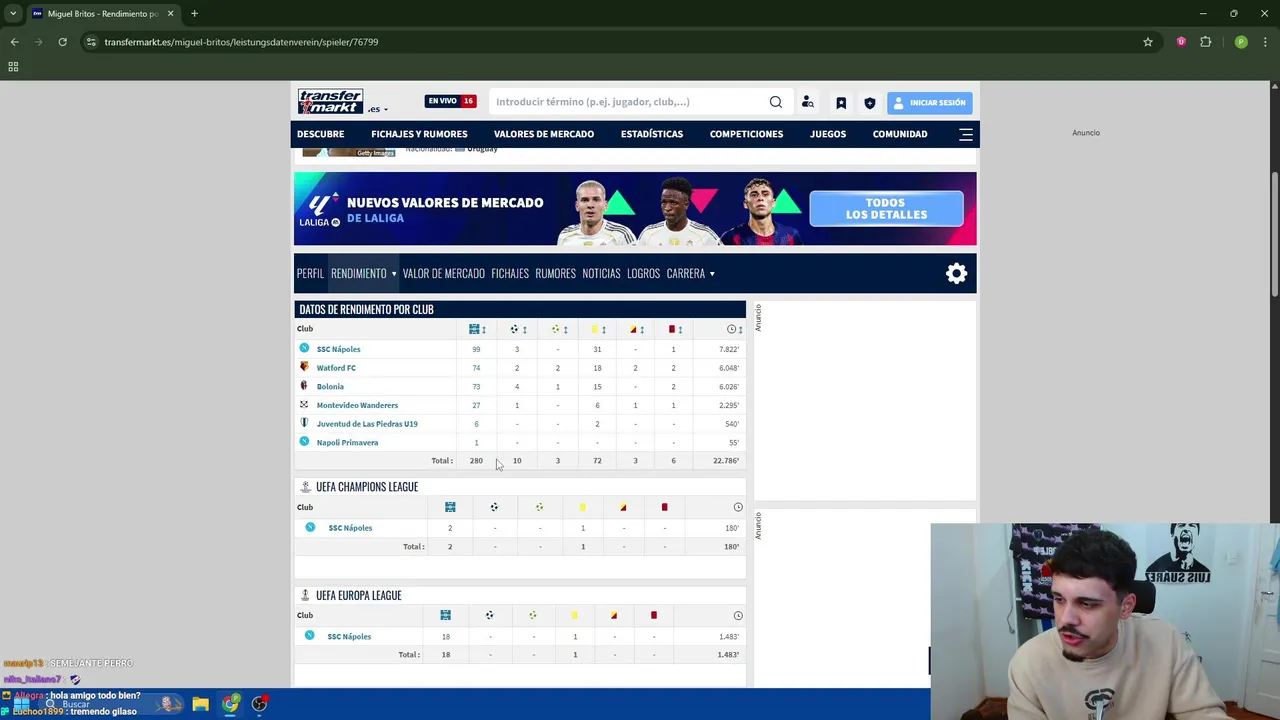Expand the RENDIMIENTO submenu arrow
1280x720 pixels.
coord(394,274)
